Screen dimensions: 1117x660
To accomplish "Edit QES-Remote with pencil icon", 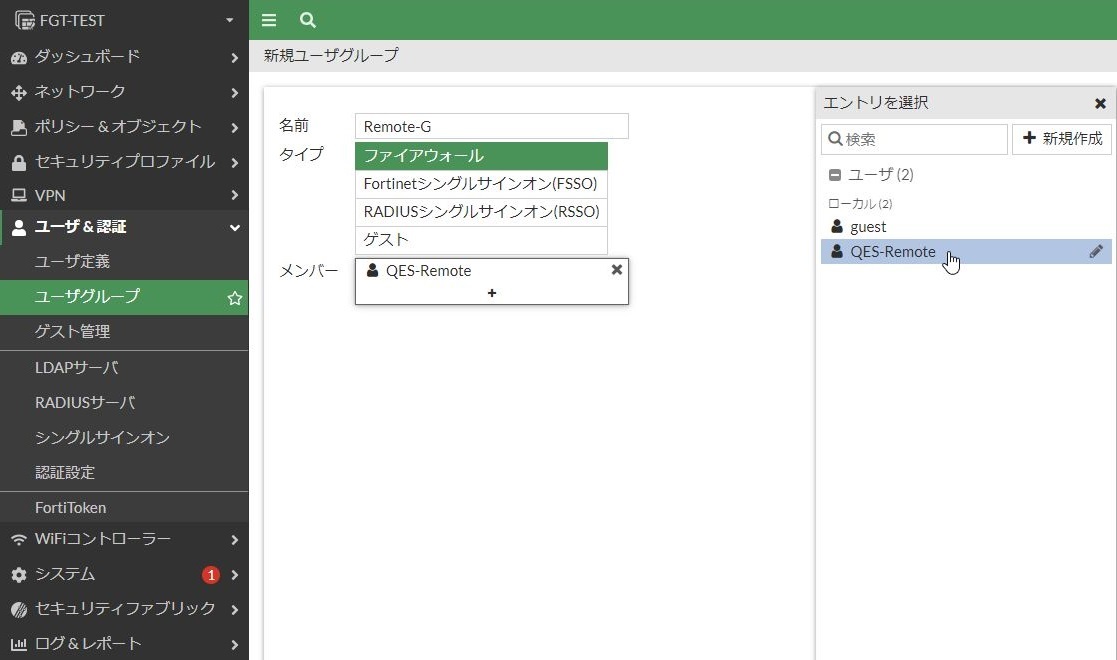I will coord(1096,251).
